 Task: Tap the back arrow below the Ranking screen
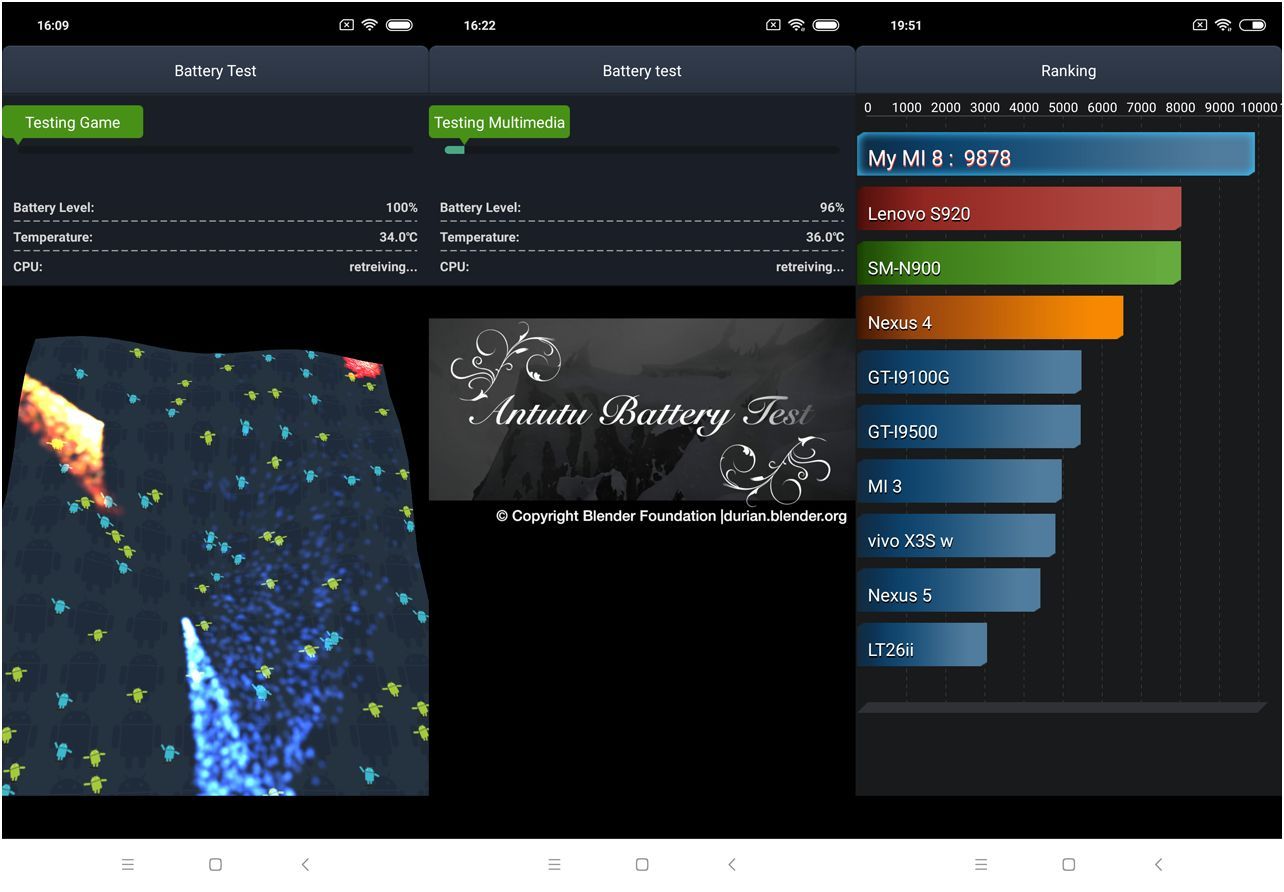(1158, 864)
